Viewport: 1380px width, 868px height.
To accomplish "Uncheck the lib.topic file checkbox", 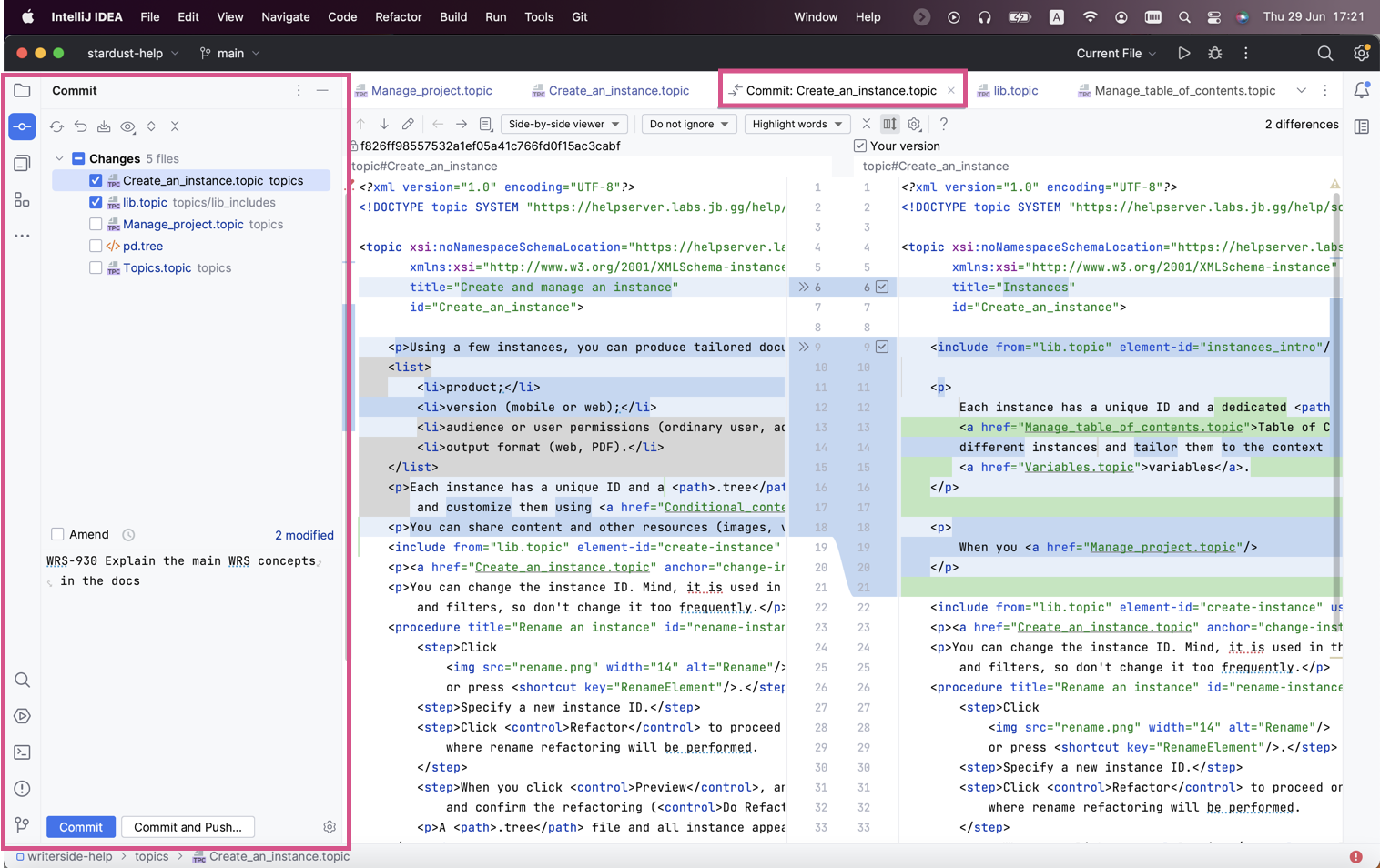I will click(x=96, y=202).
